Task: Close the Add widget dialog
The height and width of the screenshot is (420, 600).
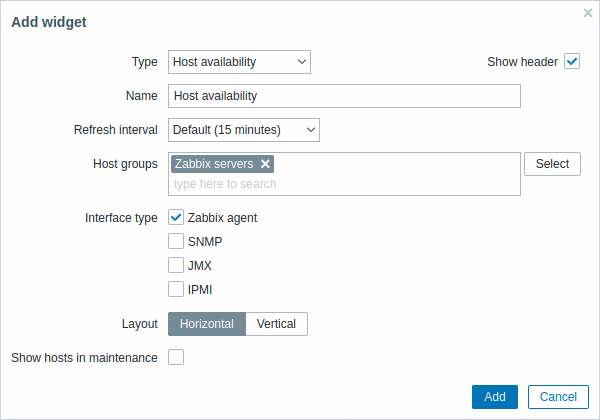Action: point(588,13)
